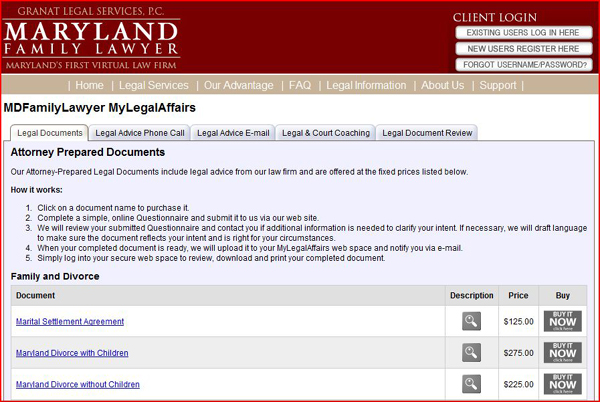Viewport: 600px width, 402px height.
Task: Click the Price column header
Action: (x=518, y=295)
